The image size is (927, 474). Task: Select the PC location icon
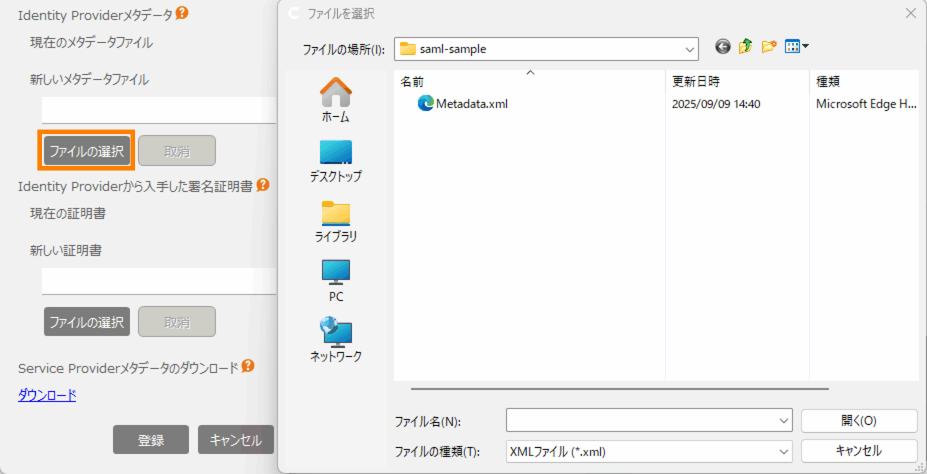tap(335, 280)
